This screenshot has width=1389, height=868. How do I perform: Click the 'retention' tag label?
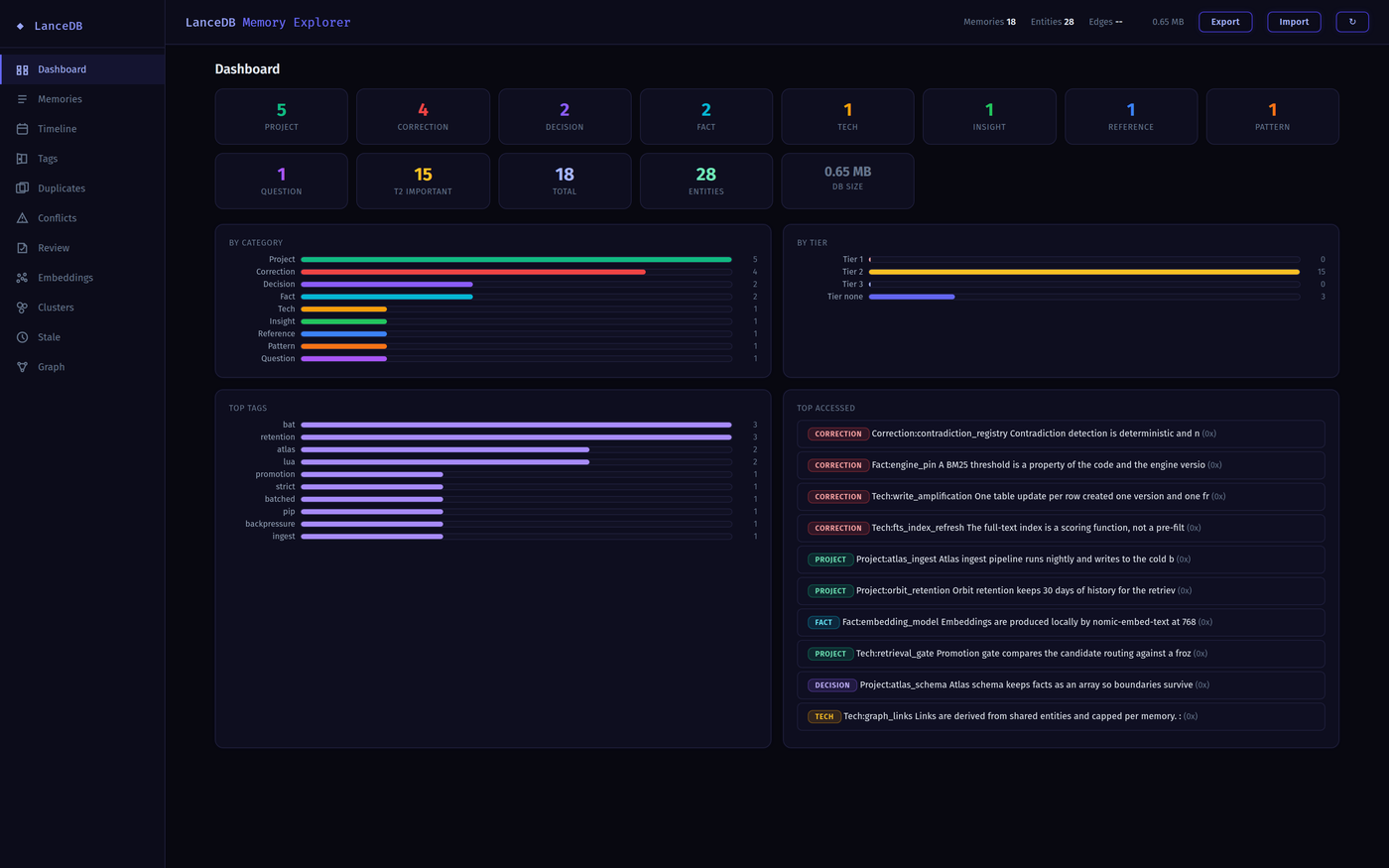pyautogui.click(x=278, y=437)
